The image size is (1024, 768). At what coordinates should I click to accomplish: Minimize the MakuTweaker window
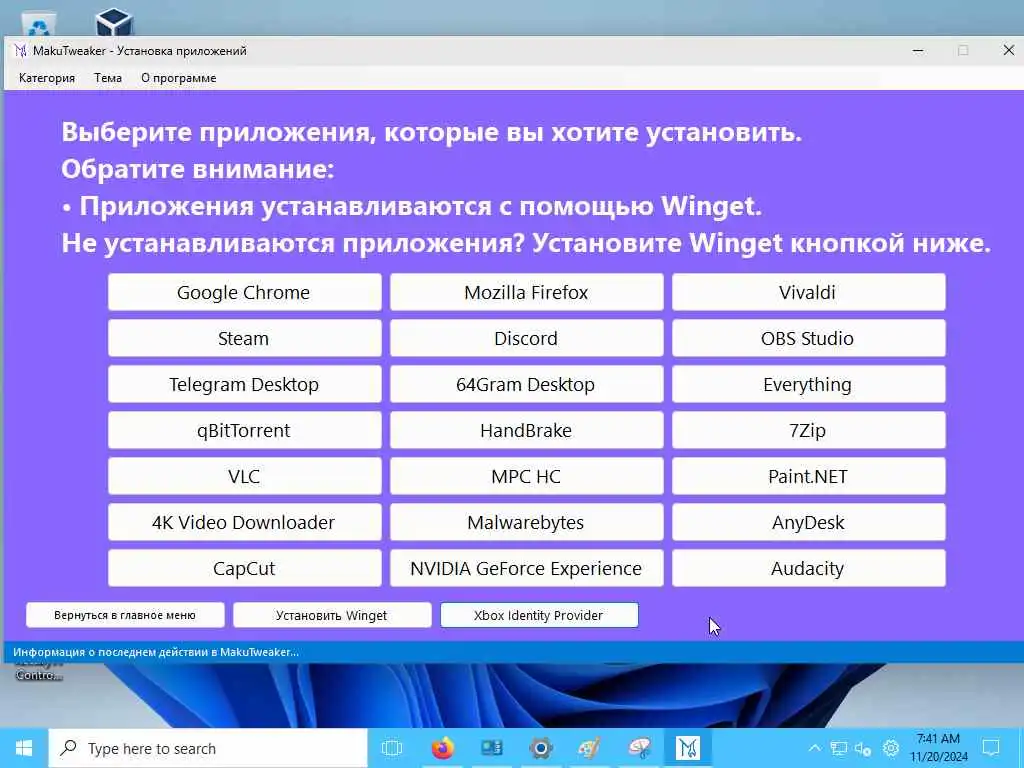[918, 50]
